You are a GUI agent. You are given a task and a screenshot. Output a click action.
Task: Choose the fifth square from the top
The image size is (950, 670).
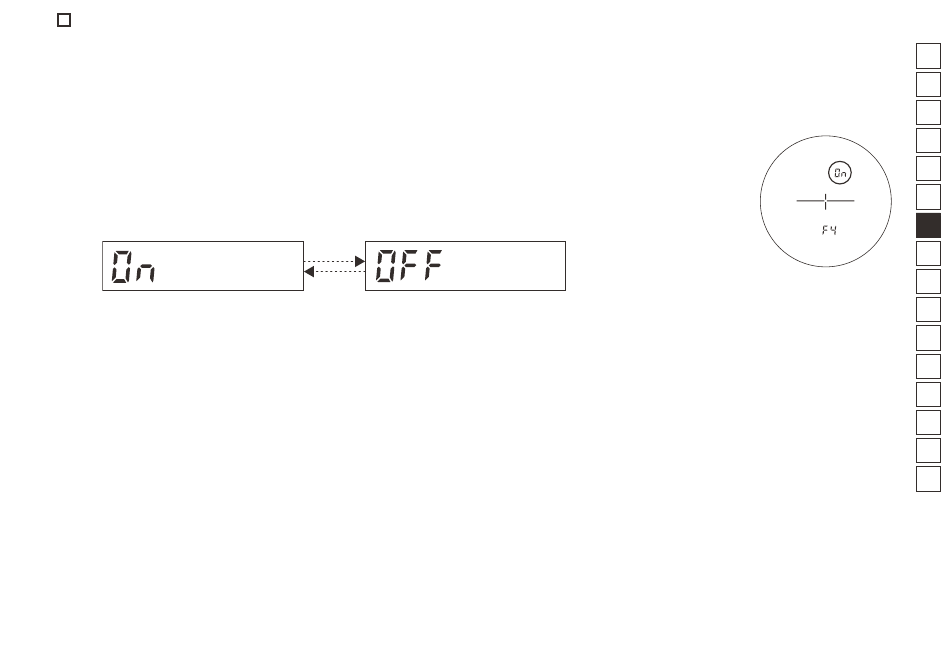[x=928, y=168]
